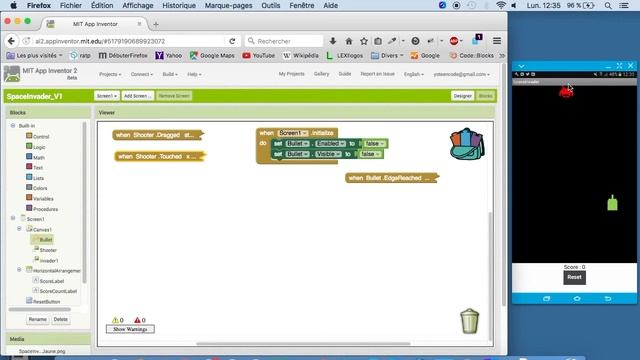Screen dimensions: 640x360
Task: Open a new Firefox tab with plus
Action: click(156, 24)
